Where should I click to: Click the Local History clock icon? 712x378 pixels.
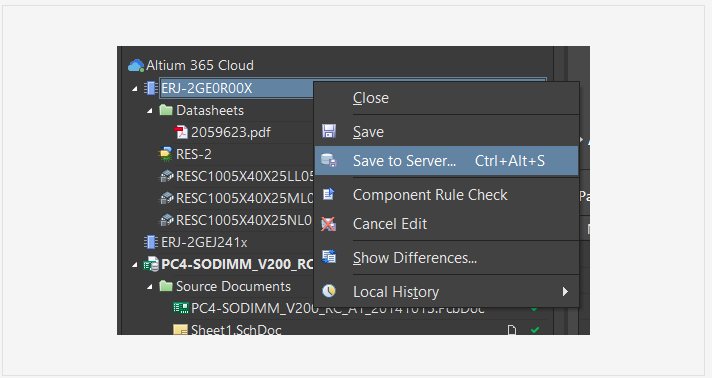[329, 291]
